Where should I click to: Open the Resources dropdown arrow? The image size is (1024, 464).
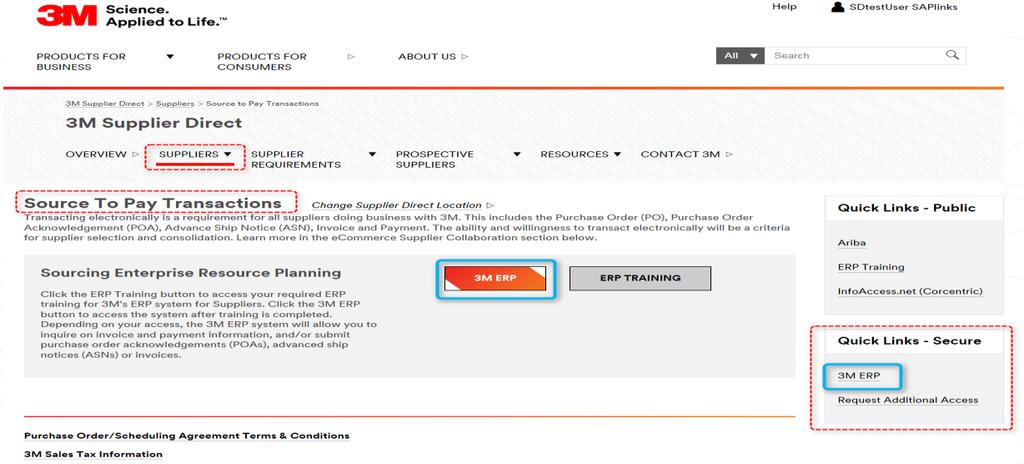(x=617, y=154)
